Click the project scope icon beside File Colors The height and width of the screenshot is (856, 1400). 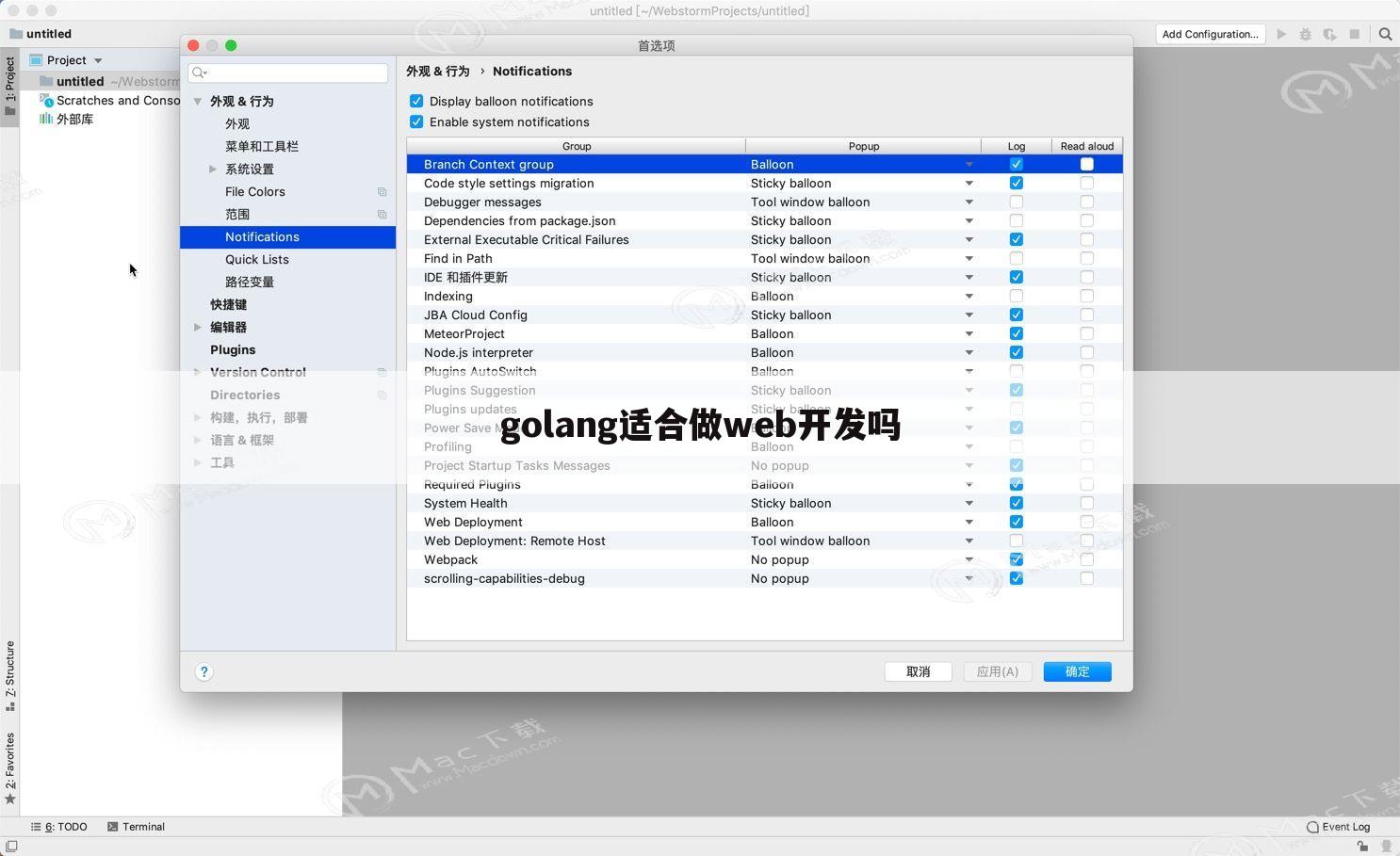[382, 192]
